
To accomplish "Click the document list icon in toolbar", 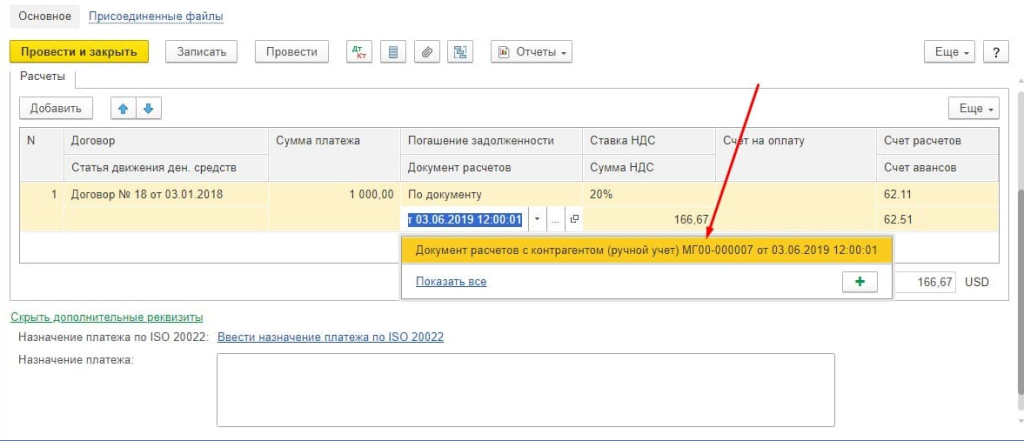I will pyautogui.click(x=392, y=52).
